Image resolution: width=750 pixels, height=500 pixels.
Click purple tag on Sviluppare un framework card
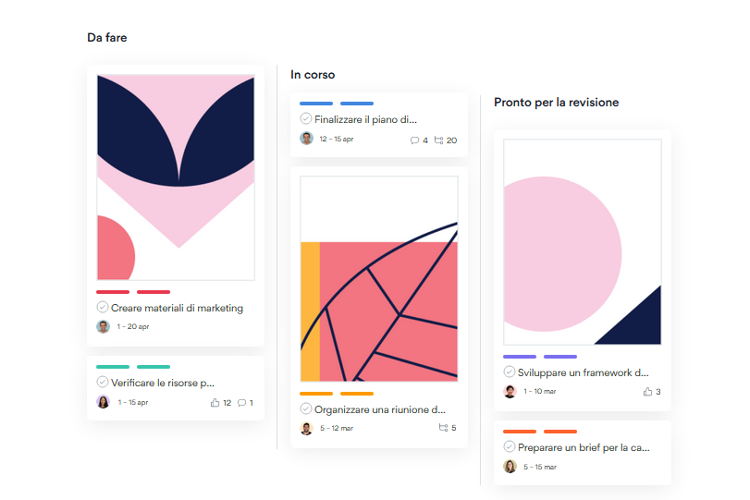click(x=519, y=356)
